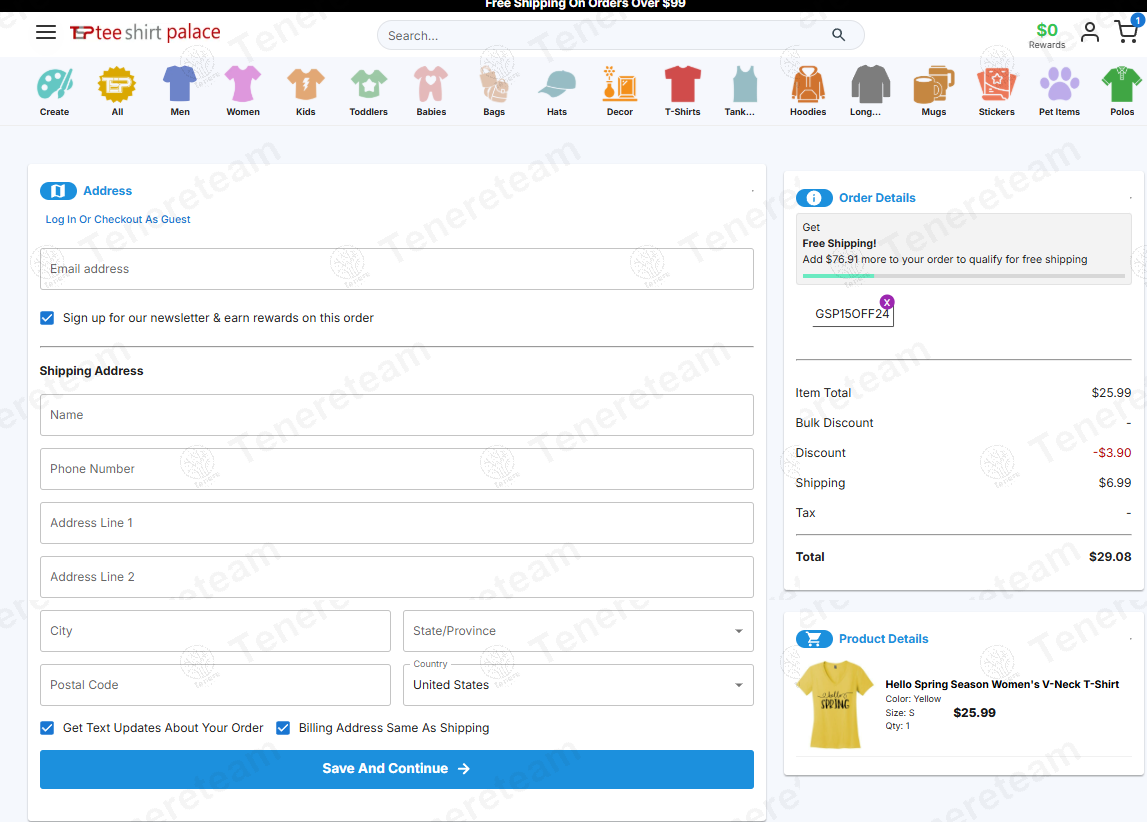Screen dimensions: 1147x822
Task: Click the Search box
Action: pos(620,35)
